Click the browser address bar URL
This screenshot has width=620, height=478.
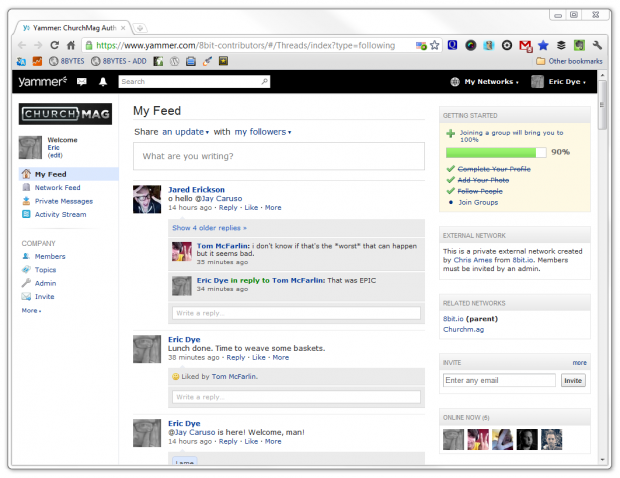click(246, 45)
